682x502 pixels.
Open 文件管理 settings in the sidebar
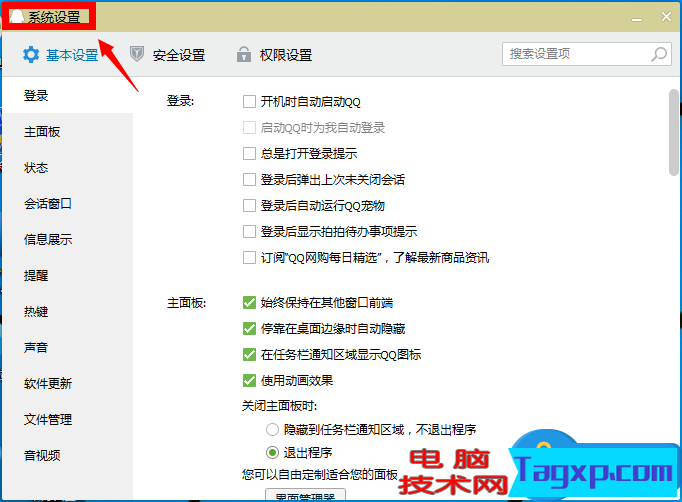pyautogui.click(x=67, y=419)
